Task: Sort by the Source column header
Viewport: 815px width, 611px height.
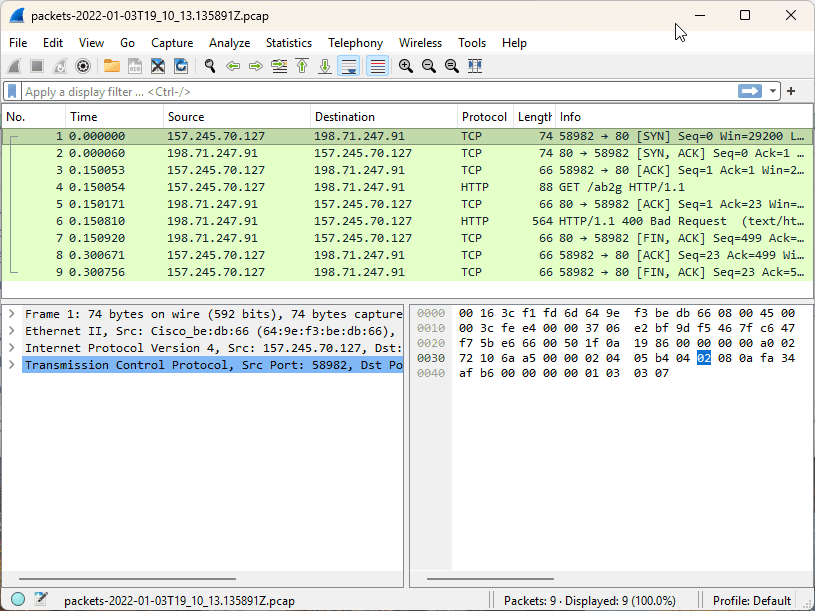Action: [x=237, y=117]
